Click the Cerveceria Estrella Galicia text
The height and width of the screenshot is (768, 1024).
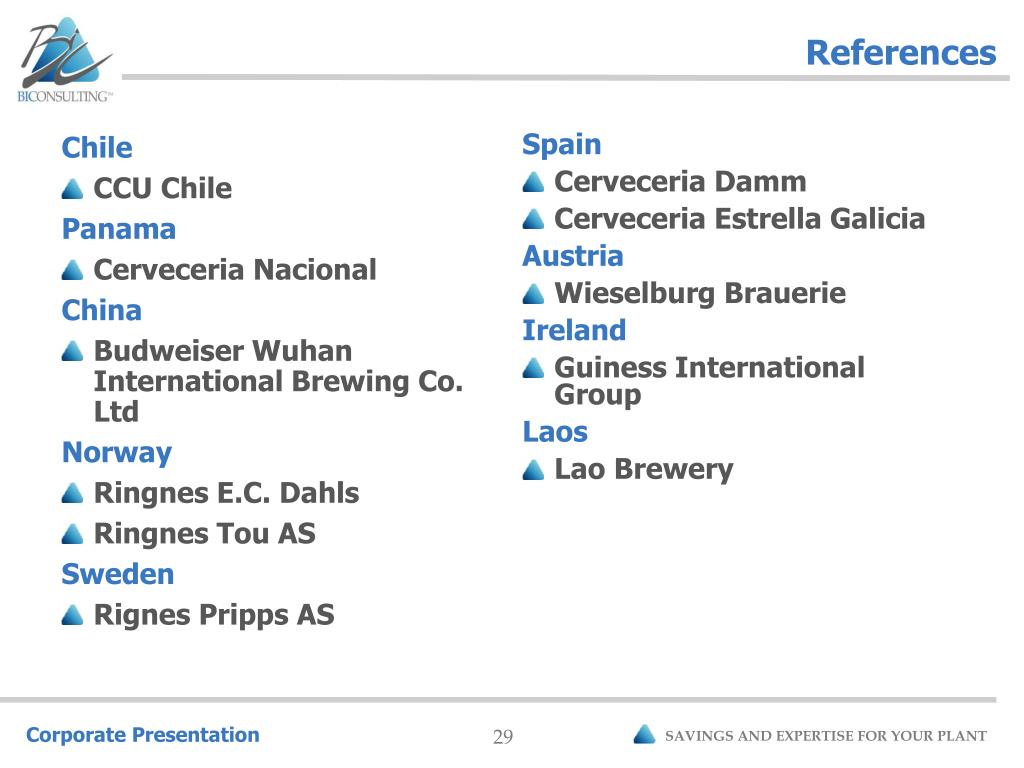tap(739, 219)
